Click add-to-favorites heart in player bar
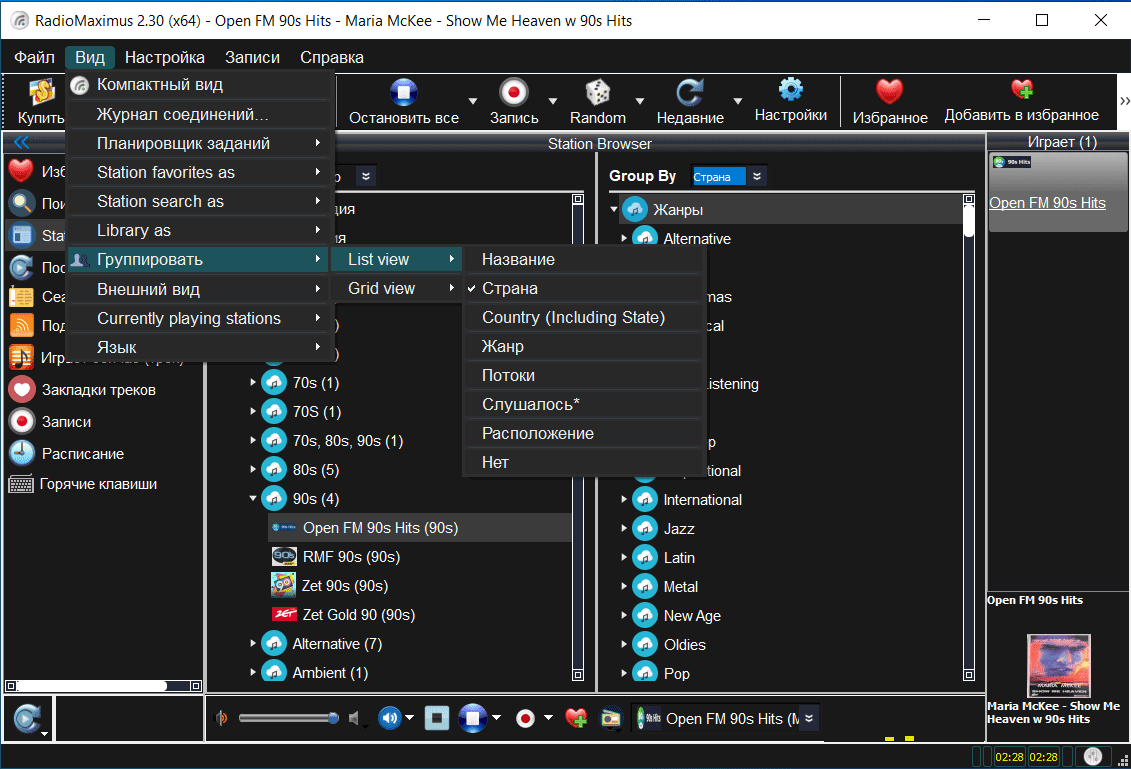Image resolution: width=1131 pixels, height=769 pixels. click(x=576, y=718)
